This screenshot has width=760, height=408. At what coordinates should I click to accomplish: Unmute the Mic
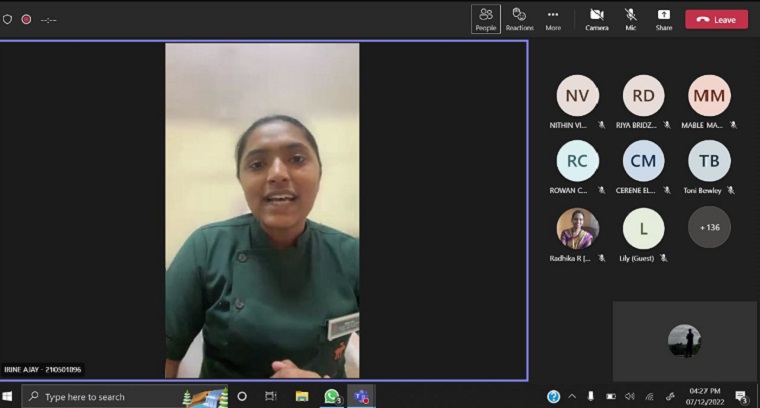point(631,19)
